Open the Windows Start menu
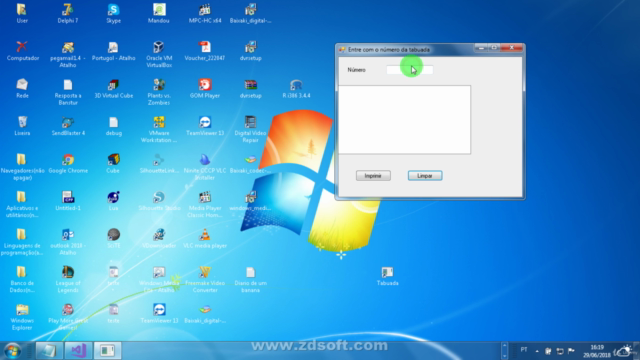Viewport: 640px width, 360px height. 13,351
